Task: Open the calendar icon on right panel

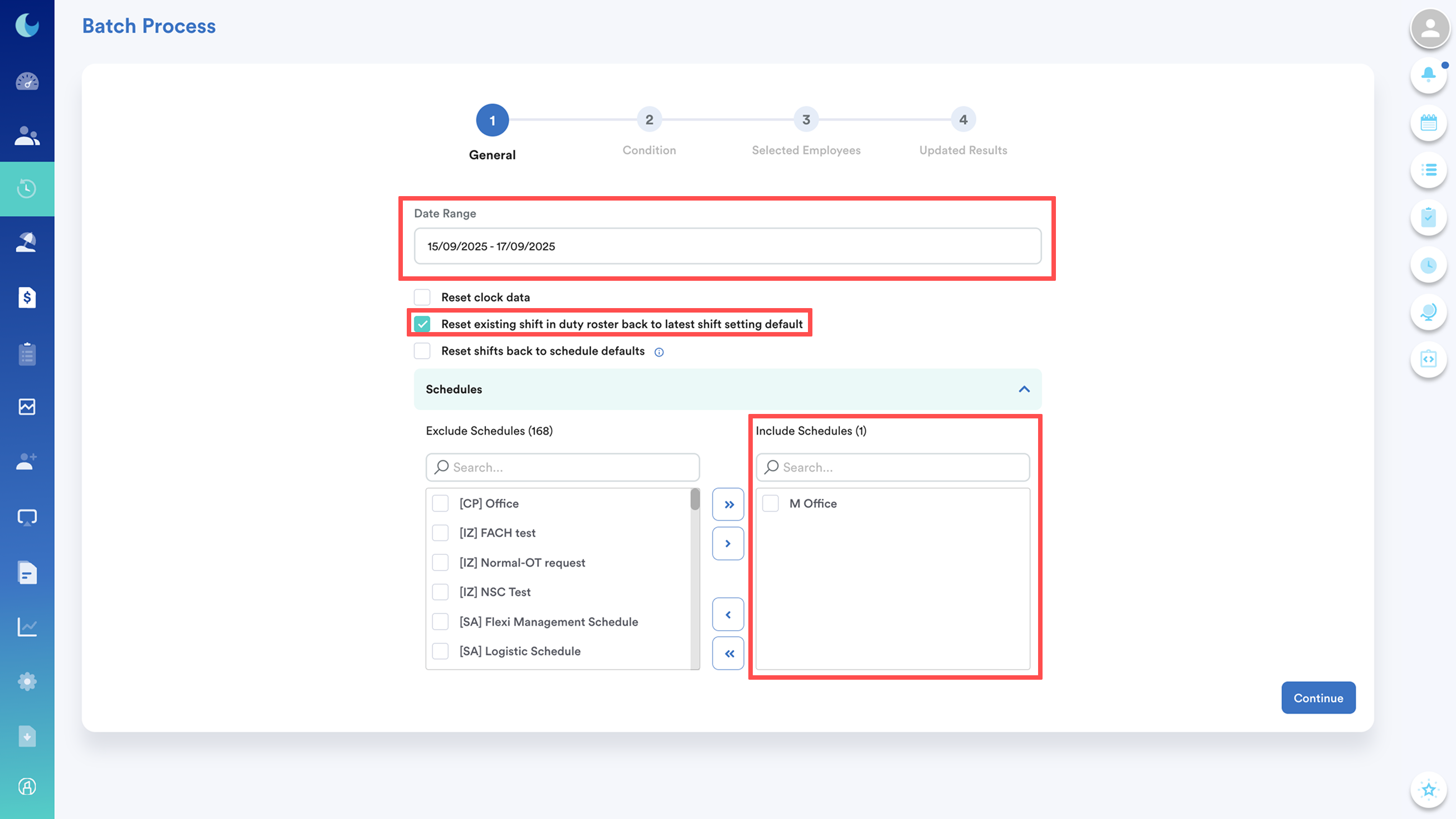Action: 1428,122
